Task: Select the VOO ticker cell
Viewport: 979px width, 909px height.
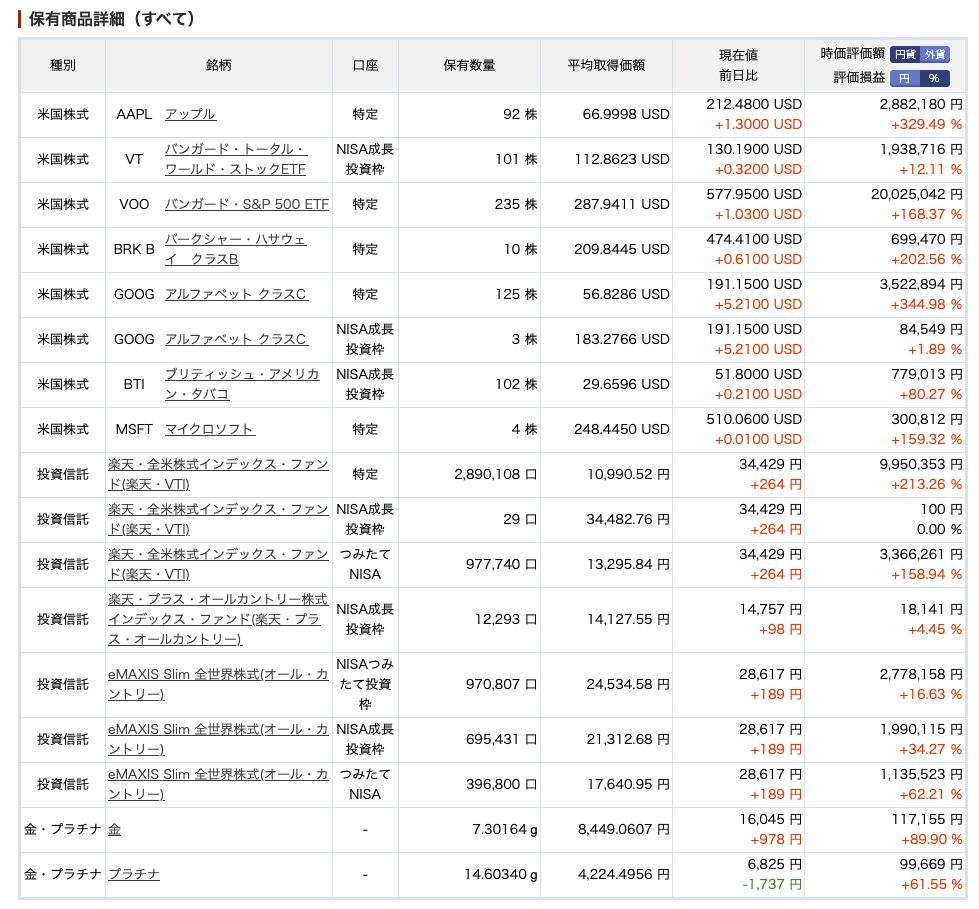Action: coord(134,204)
